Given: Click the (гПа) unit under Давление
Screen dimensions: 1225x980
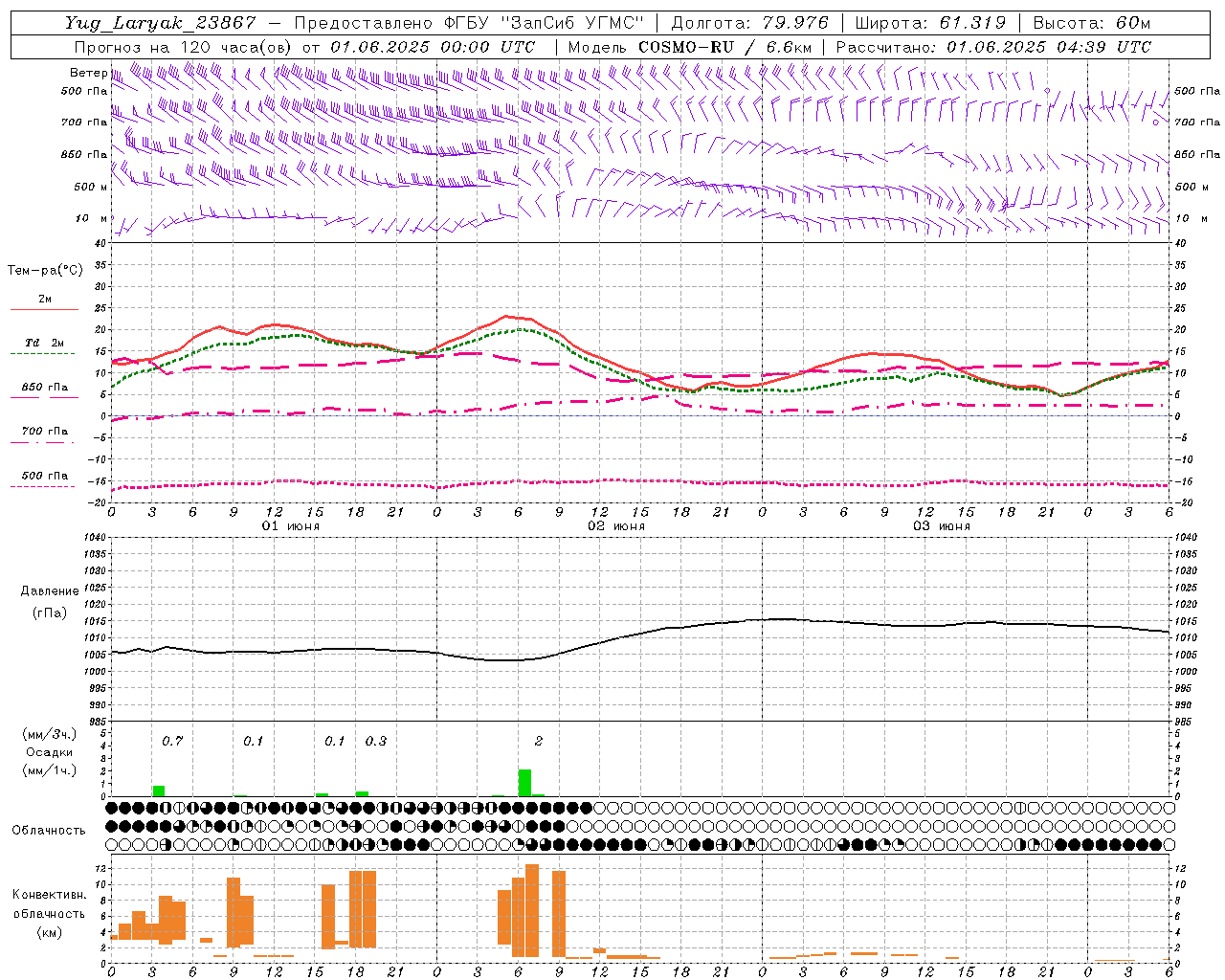Looking at the screenshot, I should coord(50,612).
